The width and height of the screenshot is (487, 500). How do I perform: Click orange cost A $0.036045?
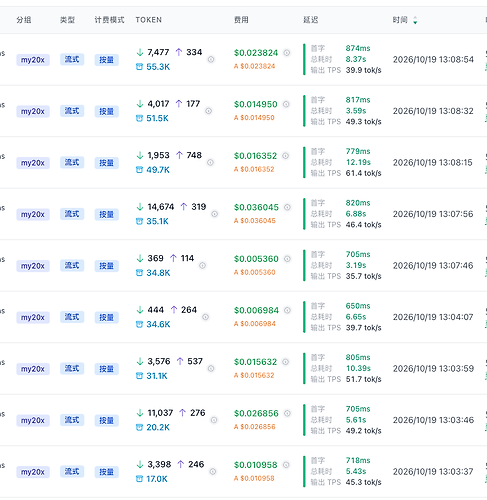(x=255, y=221)
